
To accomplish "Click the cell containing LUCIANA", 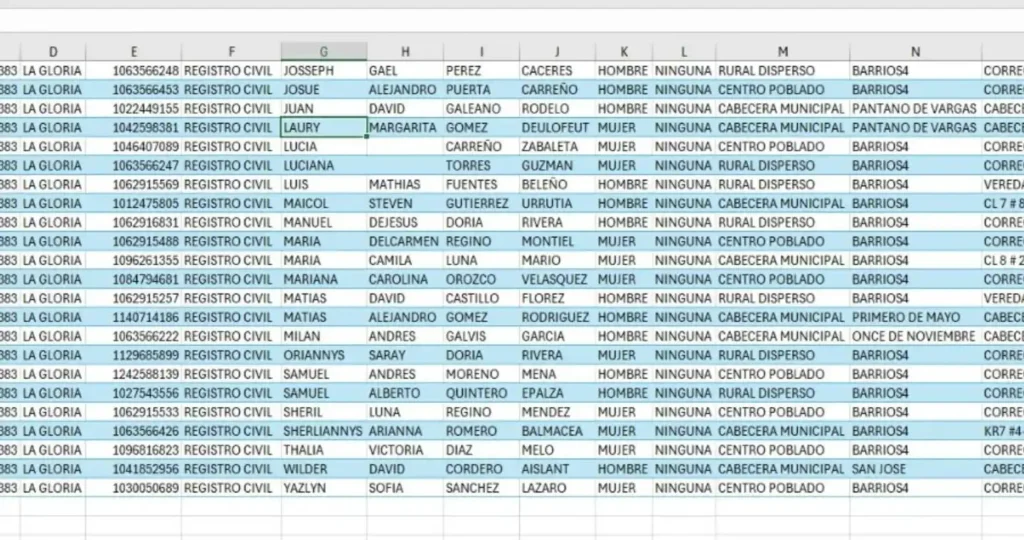I will pos(324,165).
